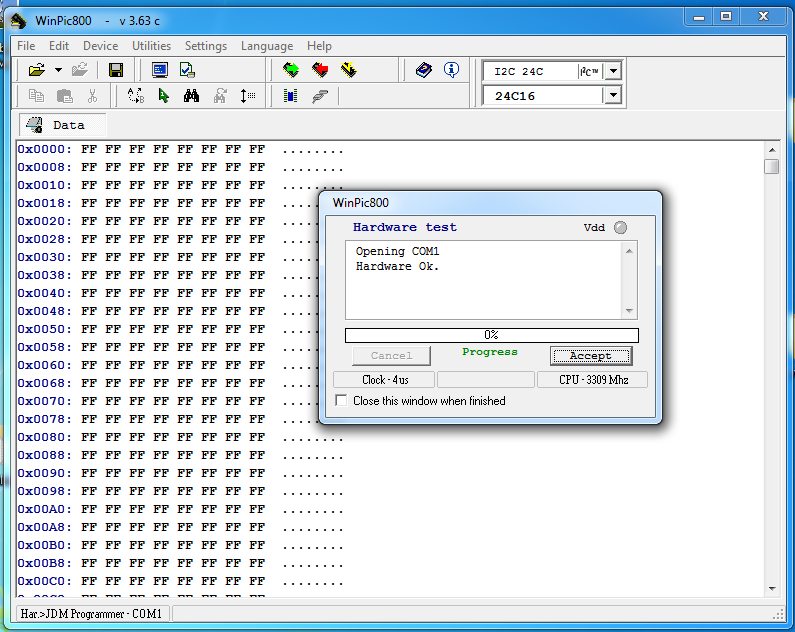This screenshot has width=795, height=632.
Task: Click the grayed gray chip icon
Action: 320,95
